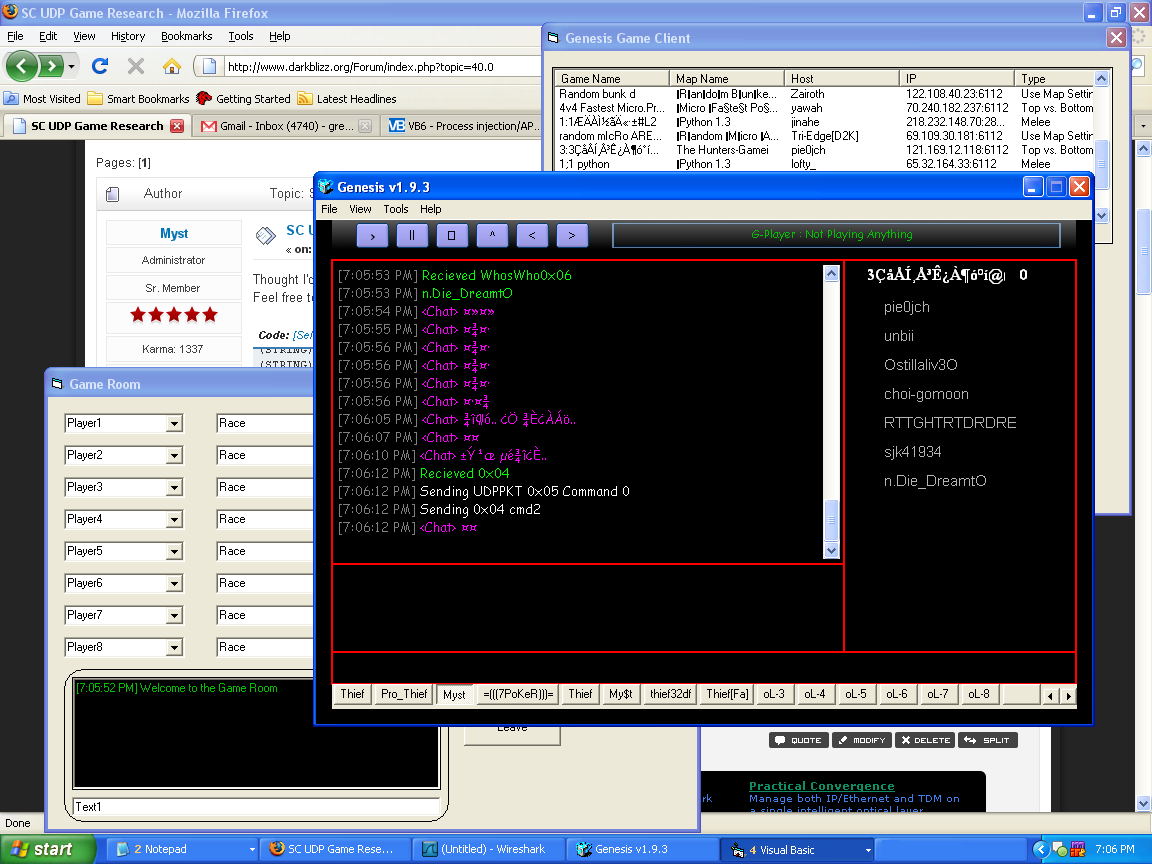Select the =(((7PoKeR)))= tab
This screenshot has width=1152, height=864.
pos(518,694)
